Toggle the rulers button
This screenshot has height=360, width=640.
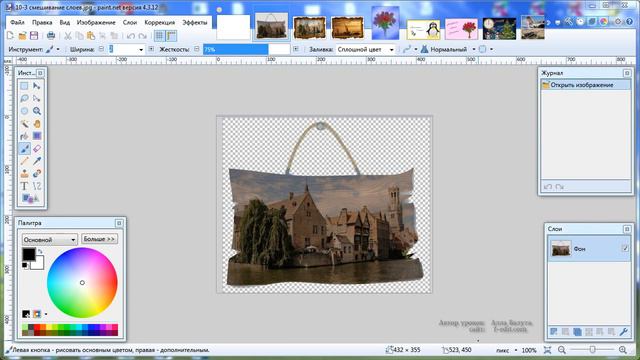tap(171, 36)
